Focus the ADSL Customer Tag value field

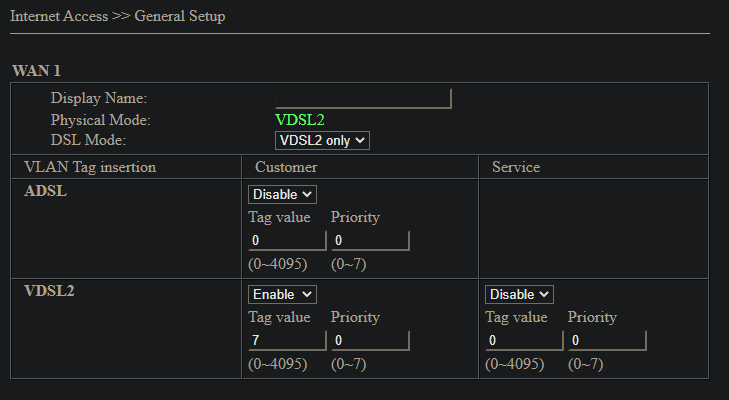(287, 241)
